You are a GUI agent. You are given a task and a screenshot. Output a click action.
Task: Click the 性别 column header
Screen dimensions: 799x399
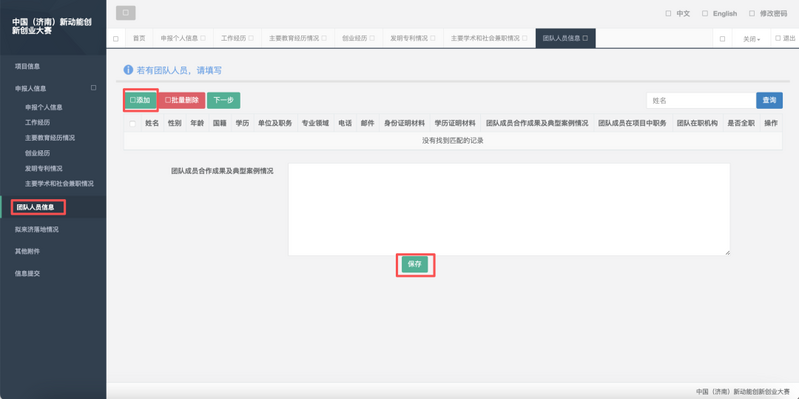pyautogui.click(x=174, y=123)
